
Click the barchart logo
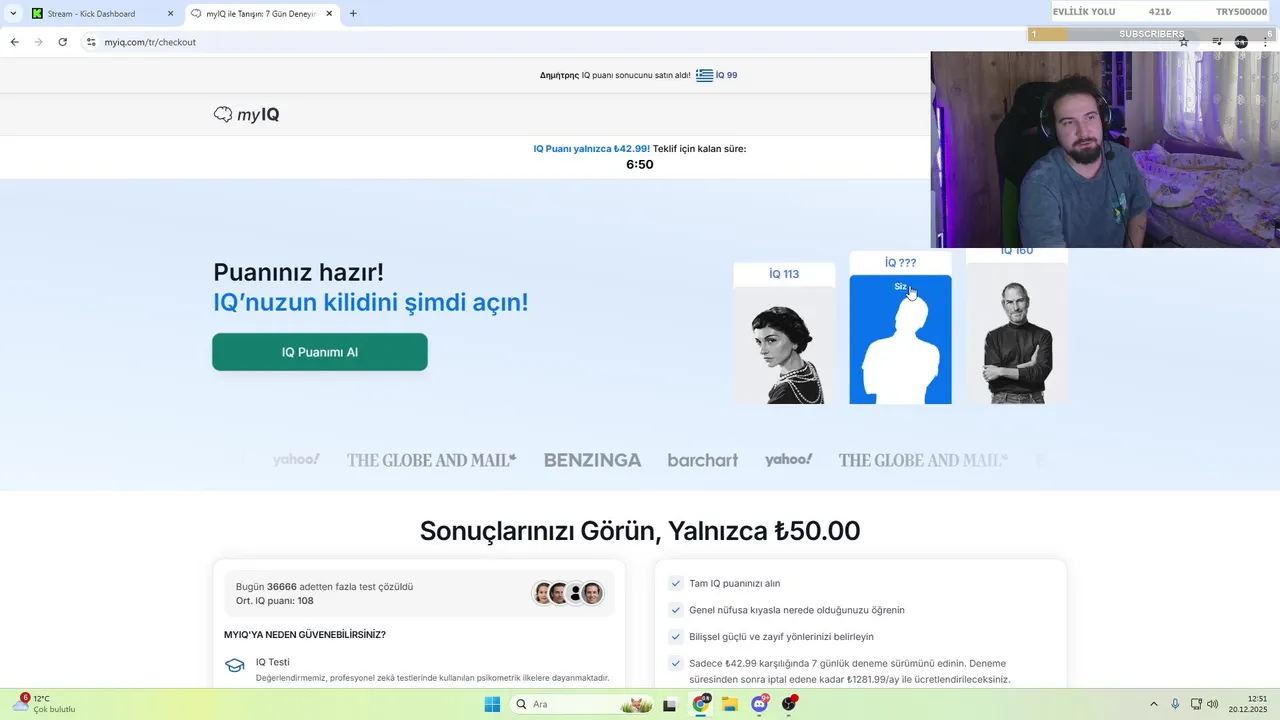703,460
